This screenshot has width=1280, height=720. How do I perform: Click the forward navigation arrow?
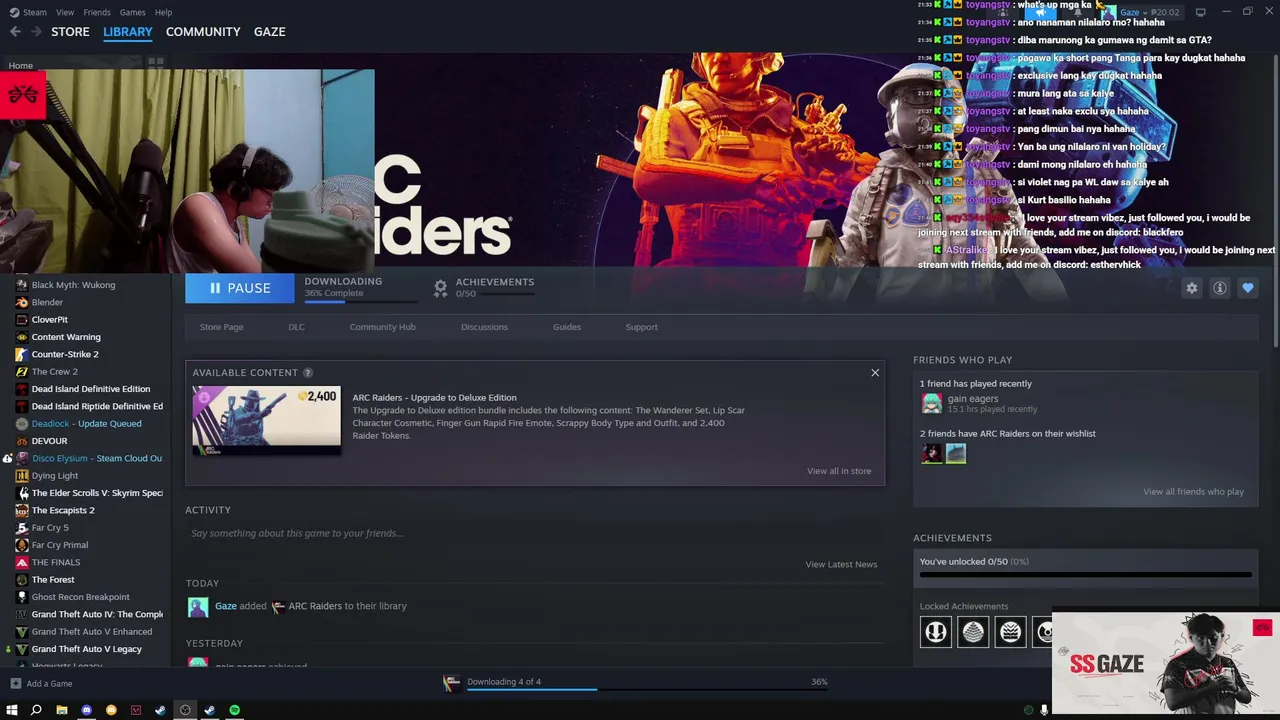pos(36,32)
